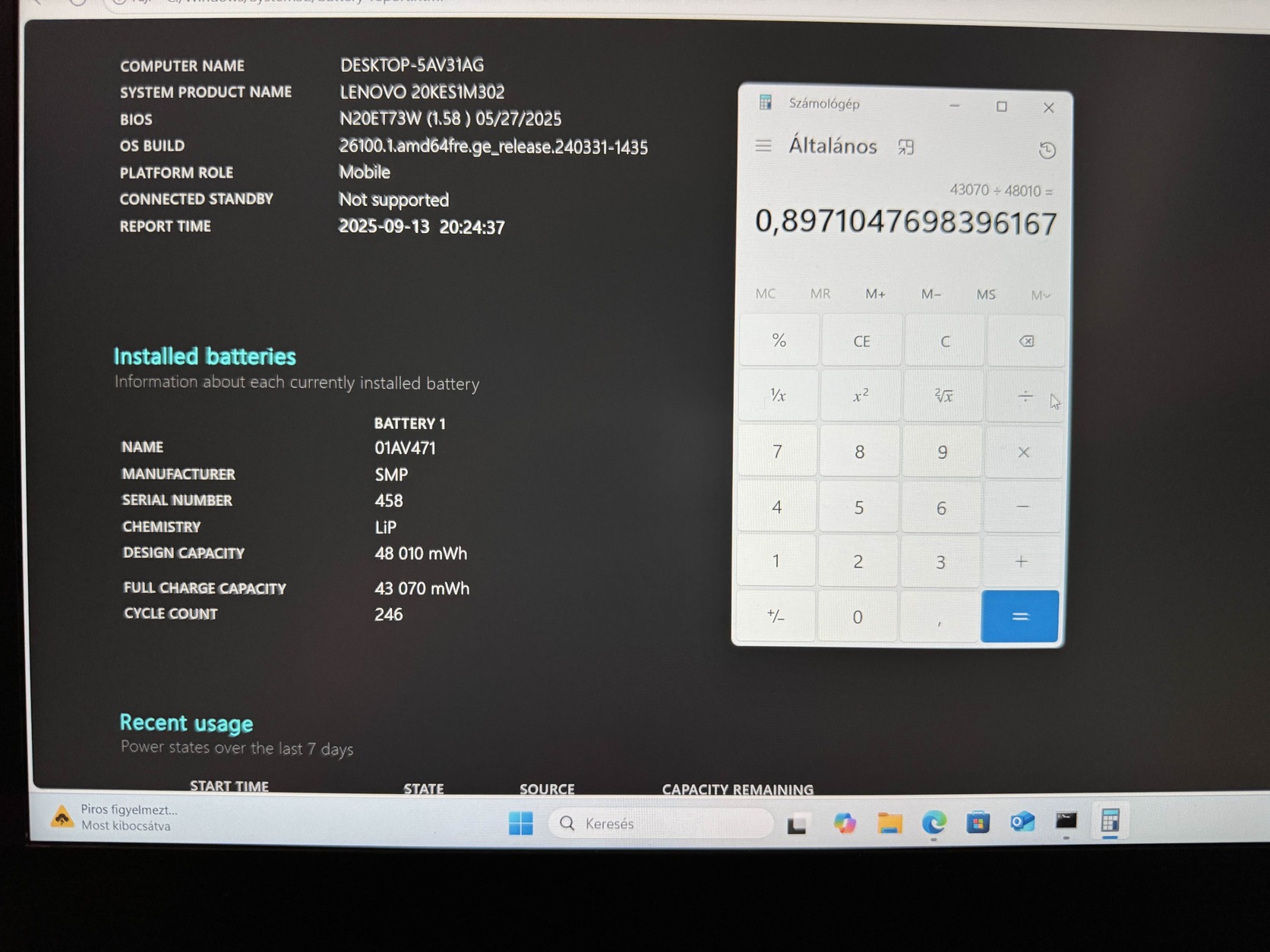Click the report time '2025-09-13 20:24:37'
The width and height of the screenshot is (1270, 952).
(422, 226)
